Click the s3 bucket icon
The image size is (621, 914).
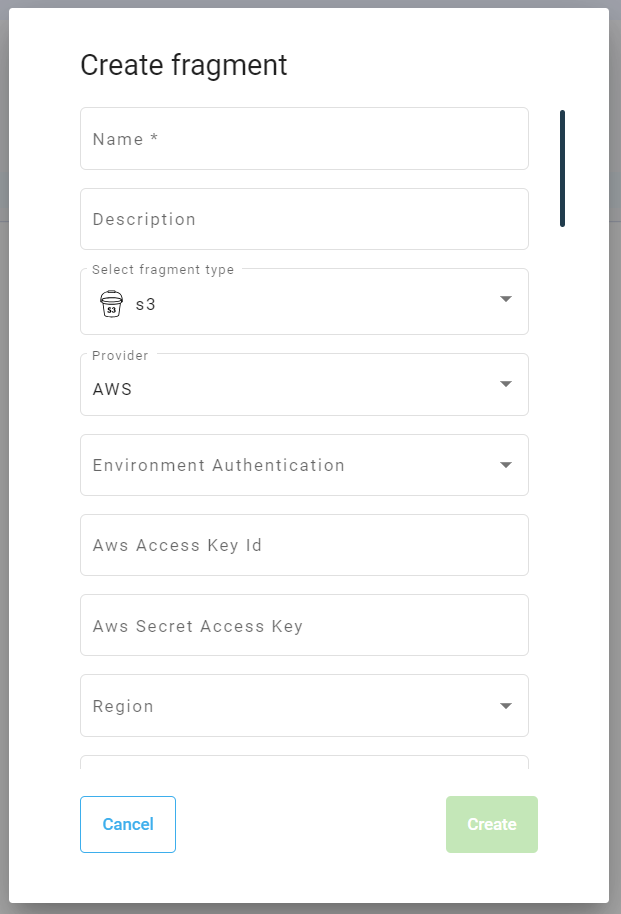pyautogui.click(x=111, y=304)
